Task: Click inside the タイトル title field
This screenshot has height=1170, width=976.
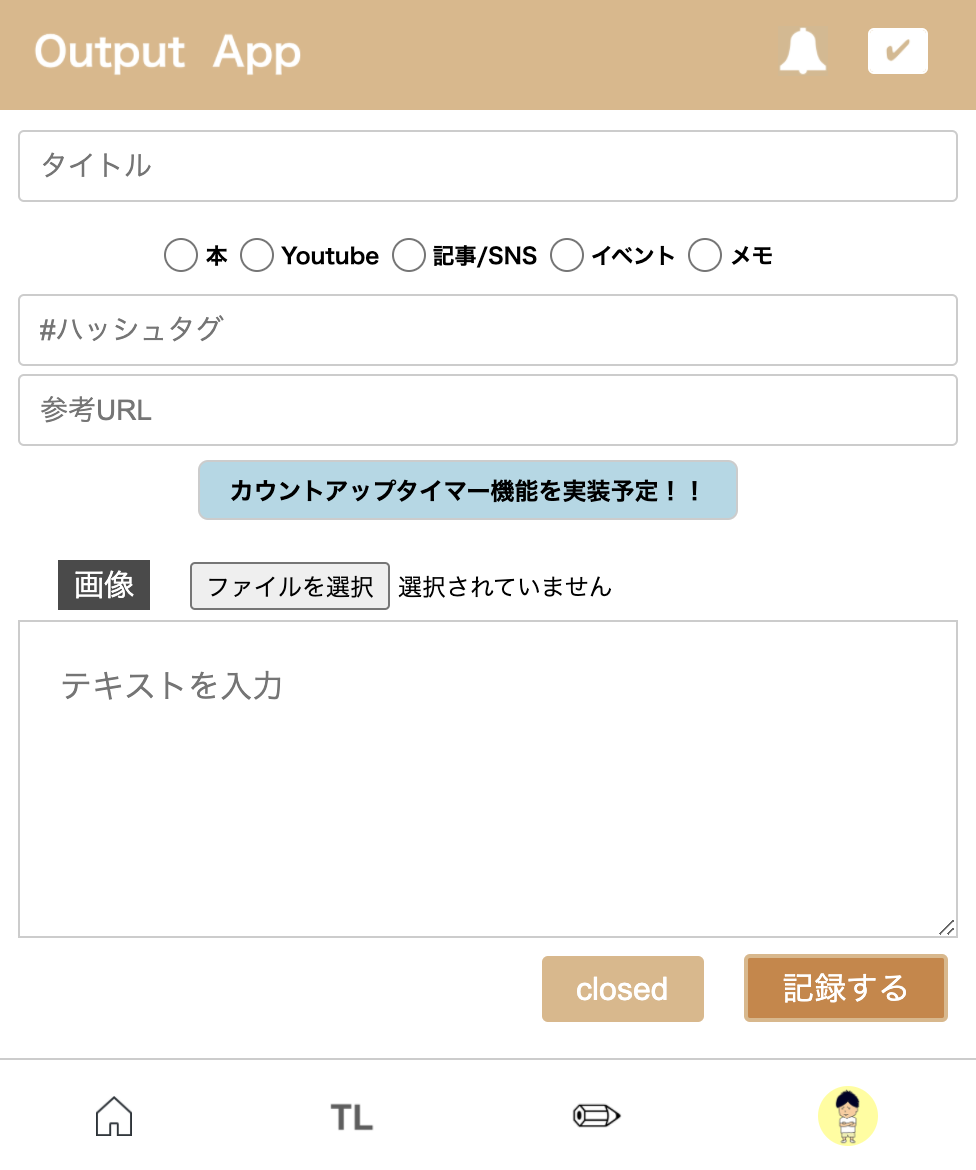Action: (487, 166)
